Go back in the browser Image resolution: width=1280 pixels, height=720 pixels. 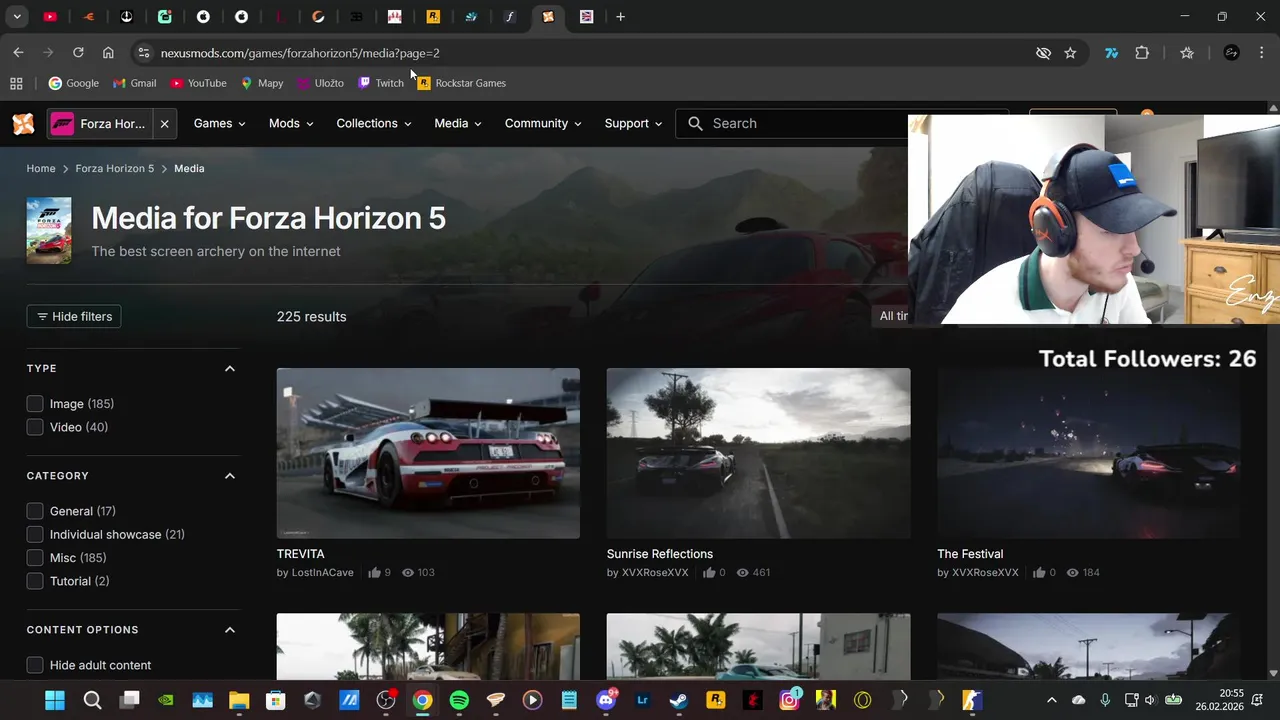(18, 53)
